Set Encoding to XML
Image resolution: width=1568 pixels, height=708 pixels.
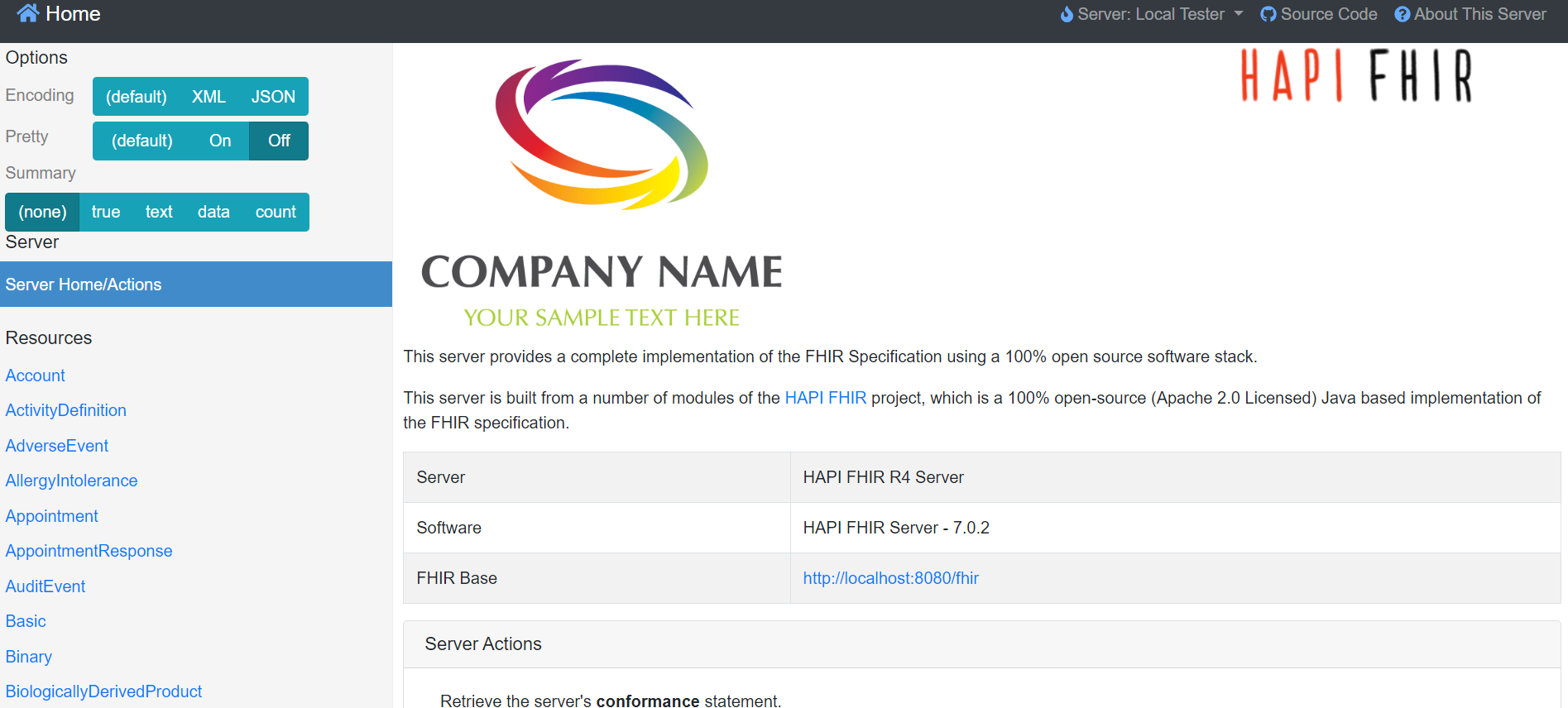209,97
